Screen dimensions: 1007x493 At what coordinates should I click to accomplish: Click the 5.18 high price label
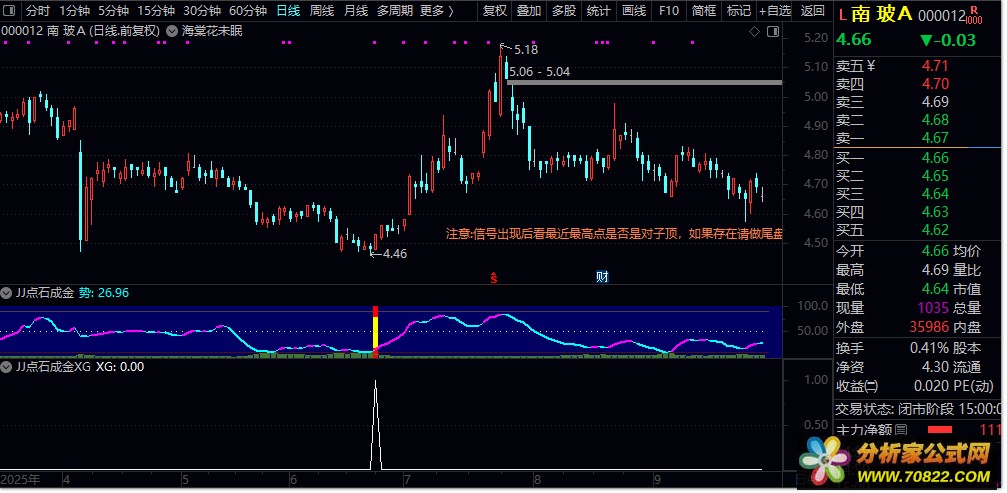[525, 49]
